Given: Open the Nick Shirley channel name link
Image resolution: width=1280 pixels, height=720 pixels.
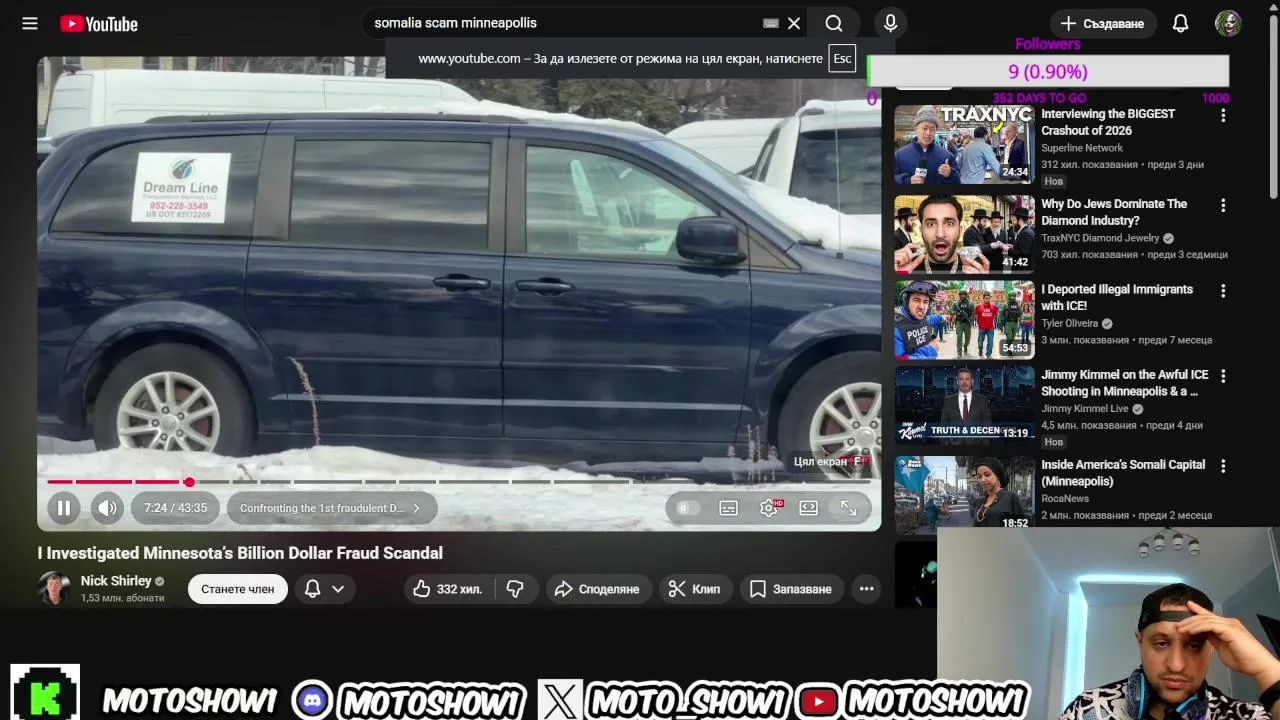Looking at the screenshot, I should (x=116, y=581).
